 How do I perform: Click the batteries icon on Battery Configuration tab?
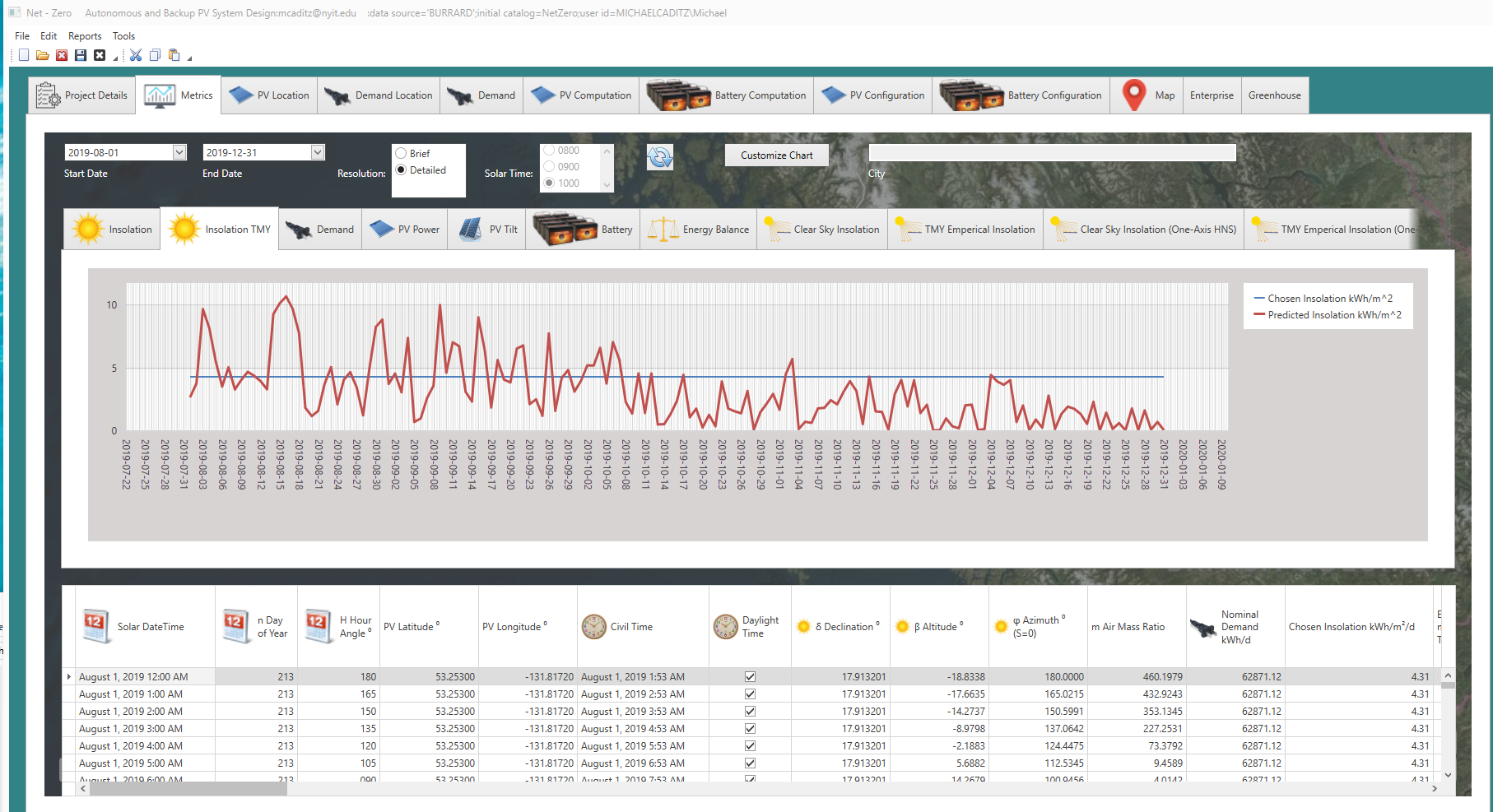(971, 95)
